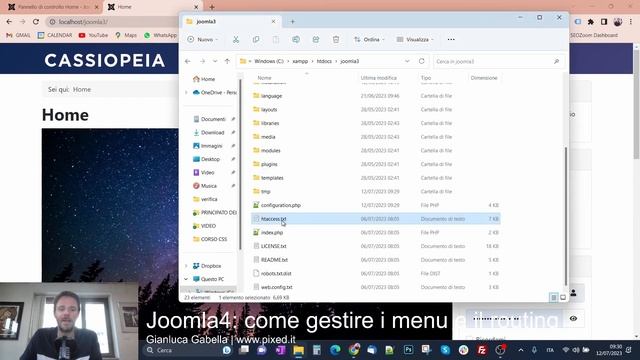The height and width of the screenshot is (360, 640).
Task: Select the web.config.txt file
Action: click(376, 287)
